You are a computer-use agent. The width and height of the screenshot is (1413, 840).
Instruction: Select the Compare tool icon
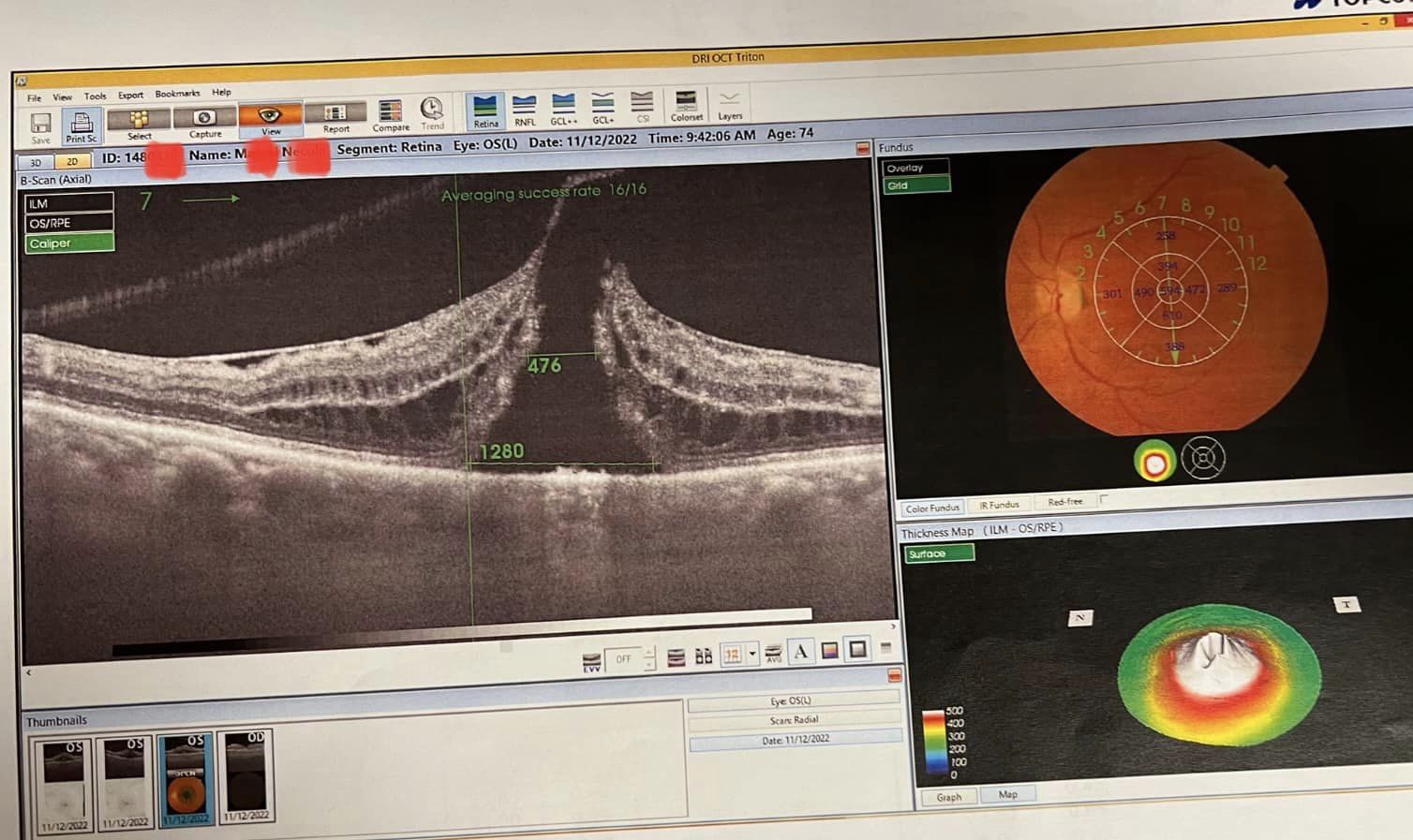pyautogui.click(x=390, y=115)
